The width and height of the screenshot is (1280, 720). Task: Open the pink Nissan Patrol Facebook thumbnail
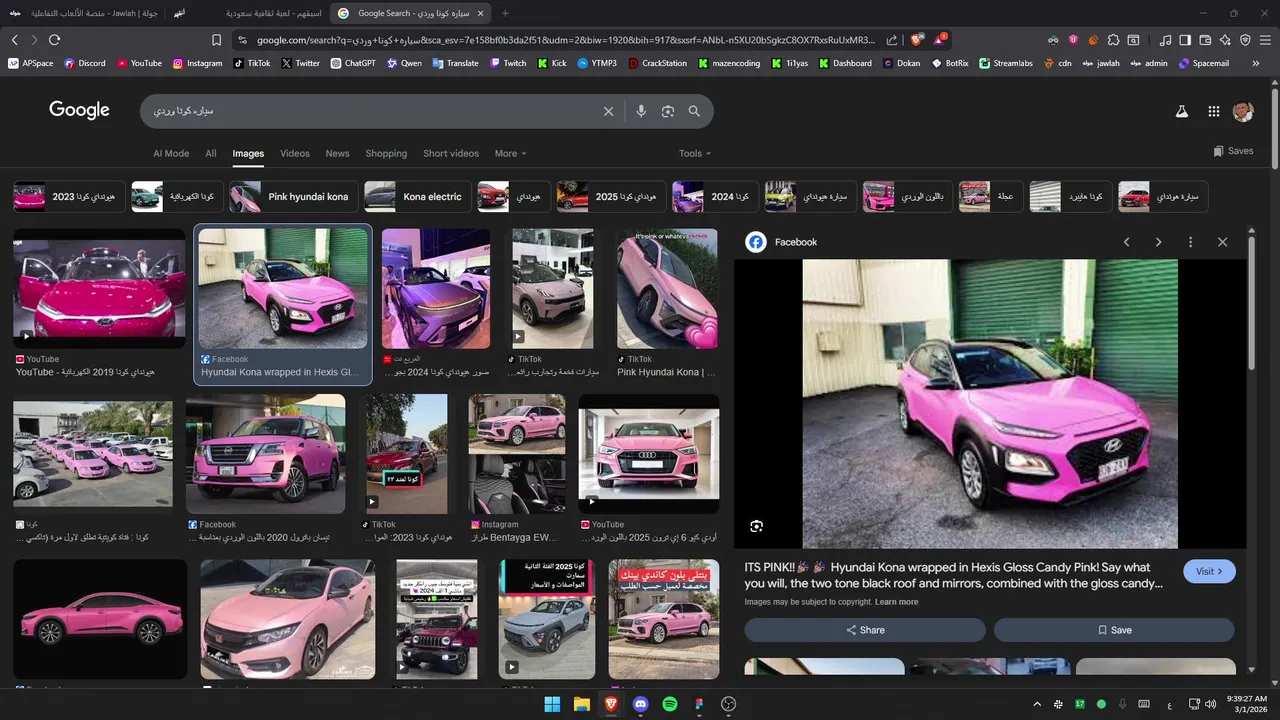click(x=266, y=454)
